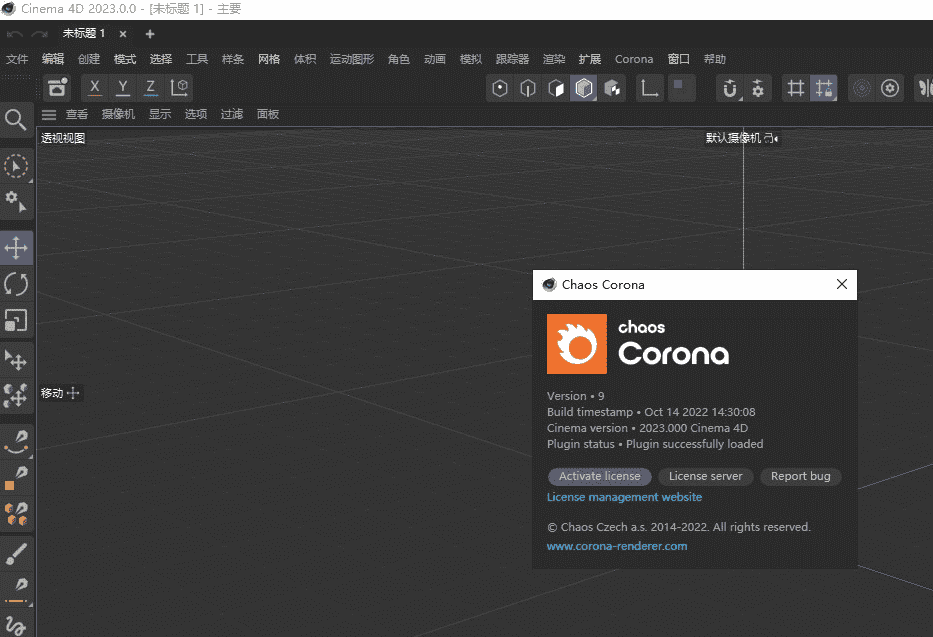
Task: Open the Corona menu
Action: click(x=633, y=58)
